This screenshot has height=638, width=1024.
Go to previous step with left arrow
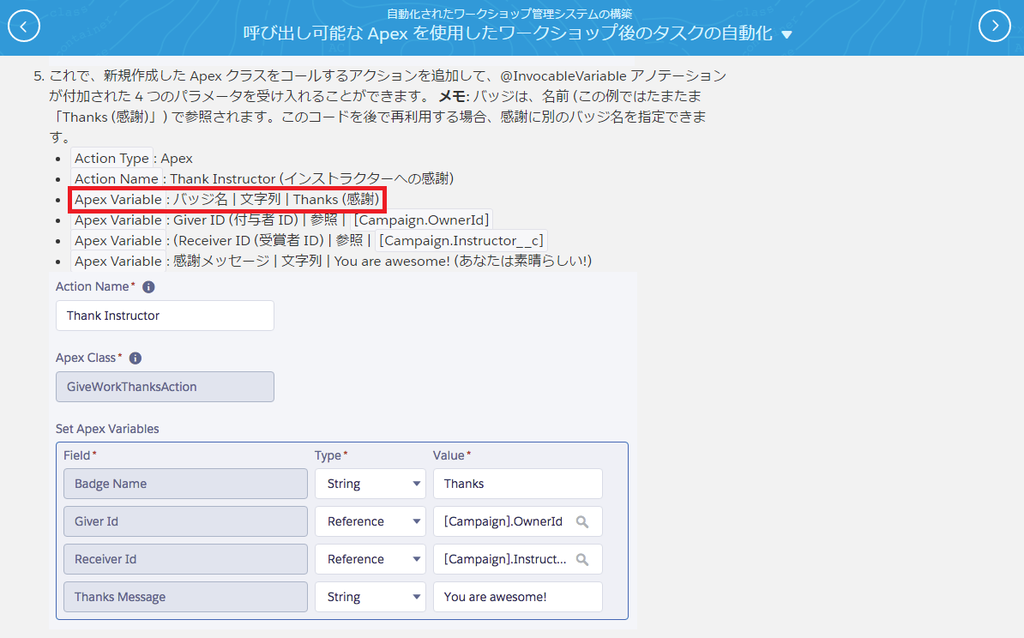tap(24, 26)
